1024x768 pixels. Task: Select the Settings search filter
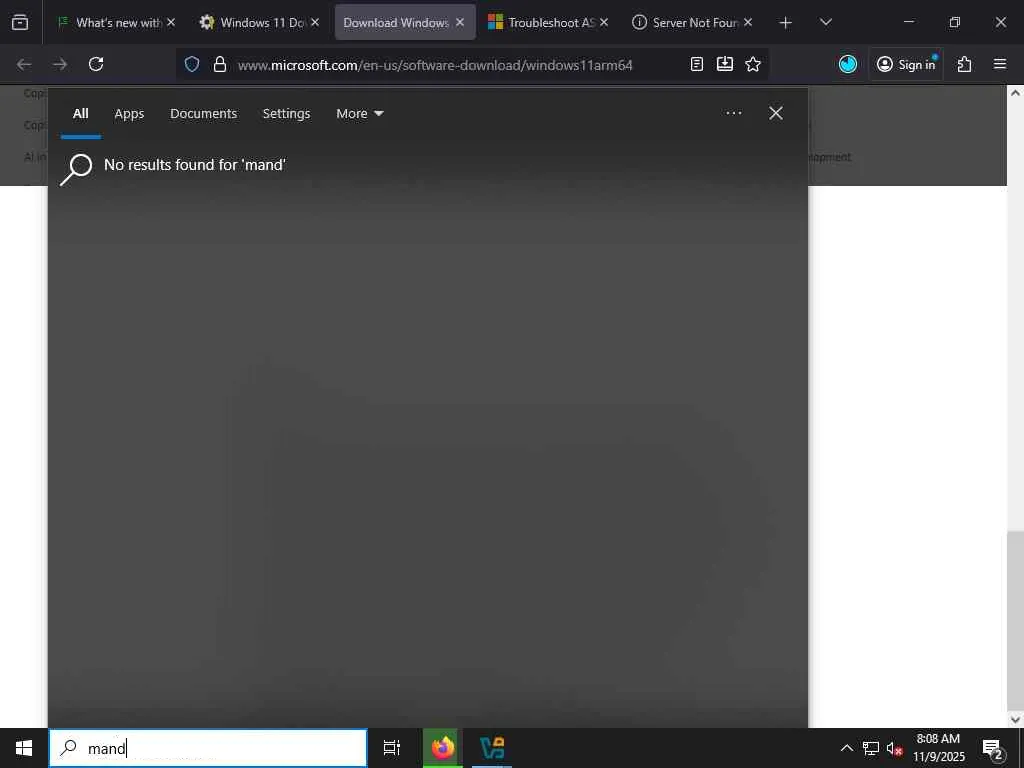pos(286,114)
